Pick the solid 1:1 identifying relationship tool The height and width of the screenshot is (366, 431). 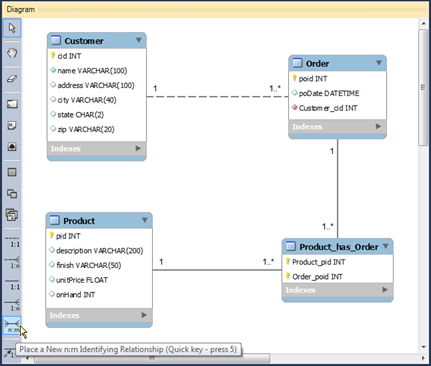click(12, 284)
